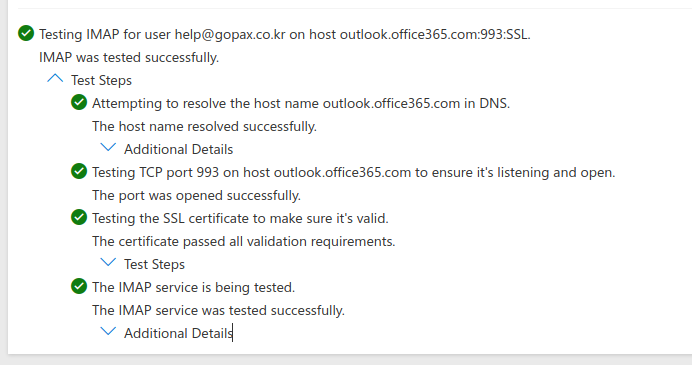Click the success icon next to DNS resolve step
The width and height of the screenshot is (692, 365).
tap(79, 102)
